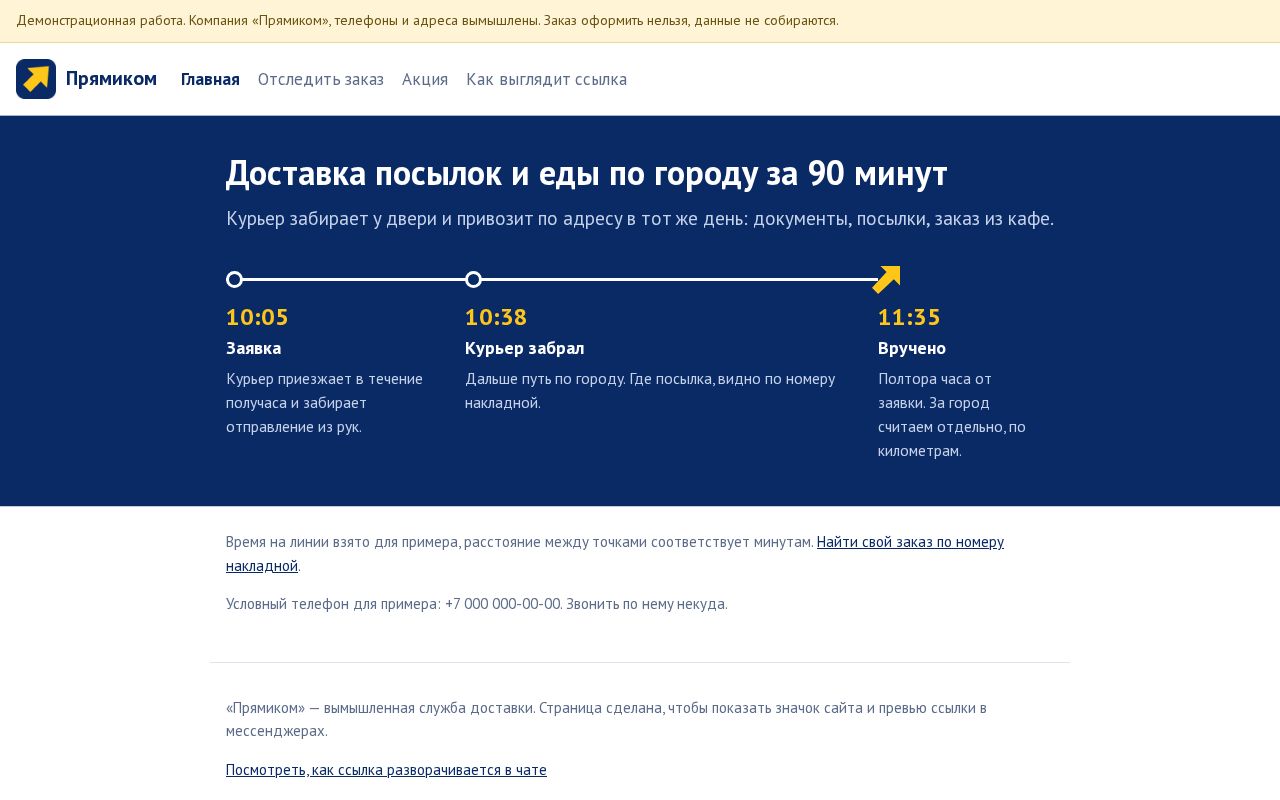Open the Главная nav item
Screen dimensions: 1280x800
point(210,79)
